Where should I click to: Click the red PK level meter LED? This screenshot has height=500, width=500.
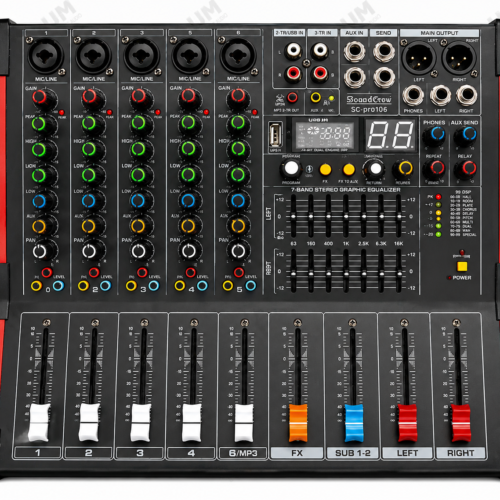438,197
